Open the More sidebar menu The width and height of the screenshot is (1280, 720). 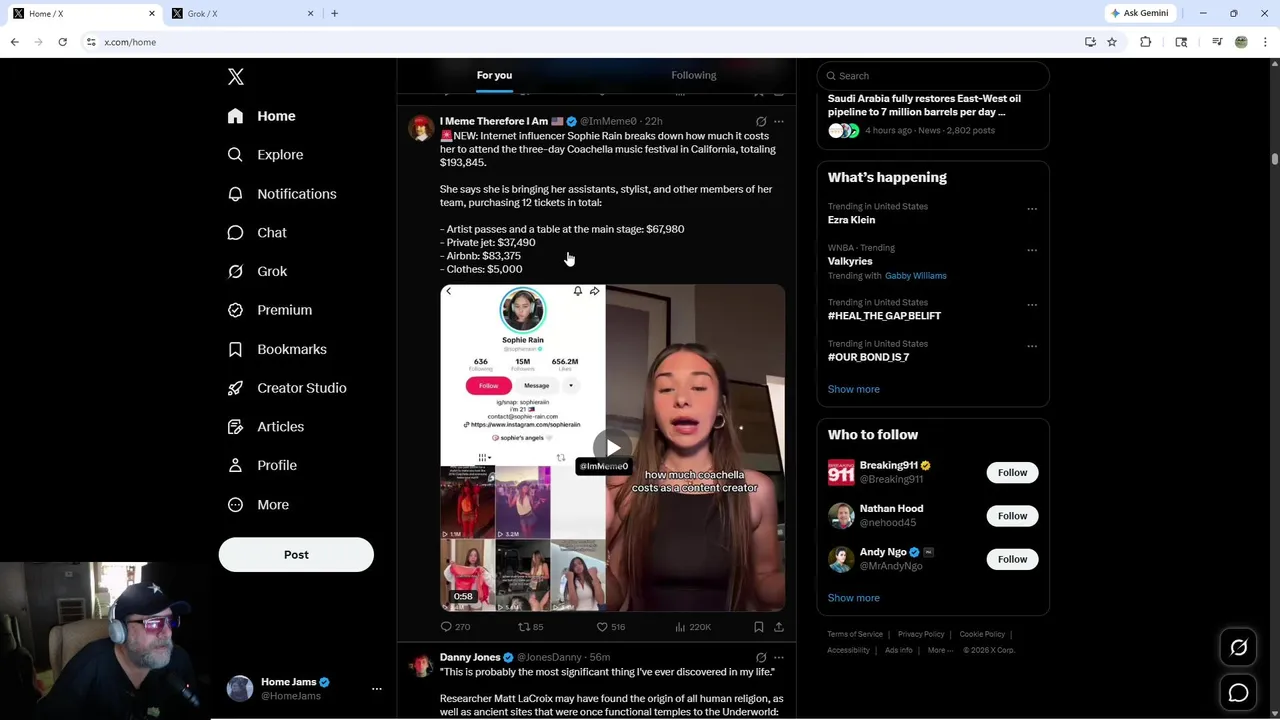click(257, 505)
